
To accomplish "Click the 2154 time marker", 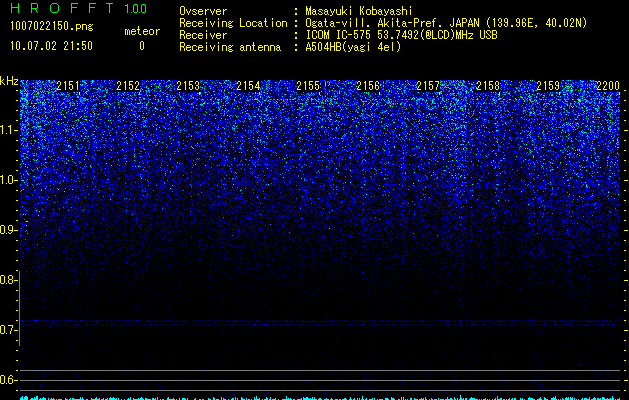I will tap(248, 85).
